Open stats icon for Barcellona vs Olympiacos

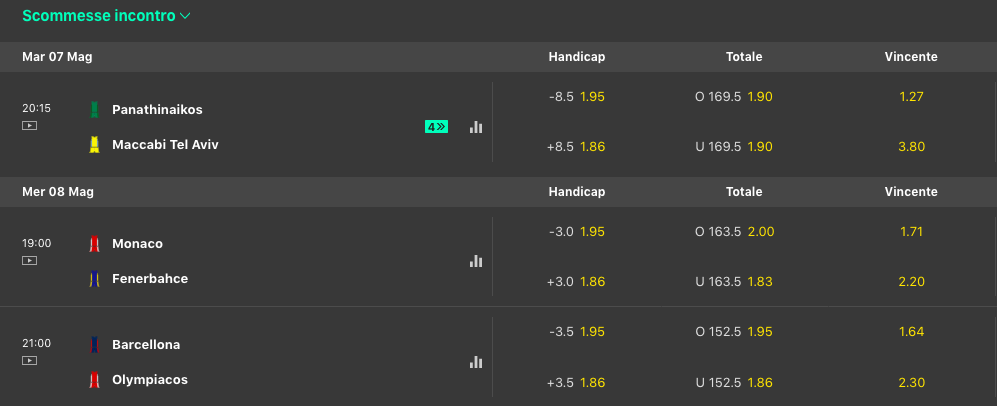tap(476, 362)
